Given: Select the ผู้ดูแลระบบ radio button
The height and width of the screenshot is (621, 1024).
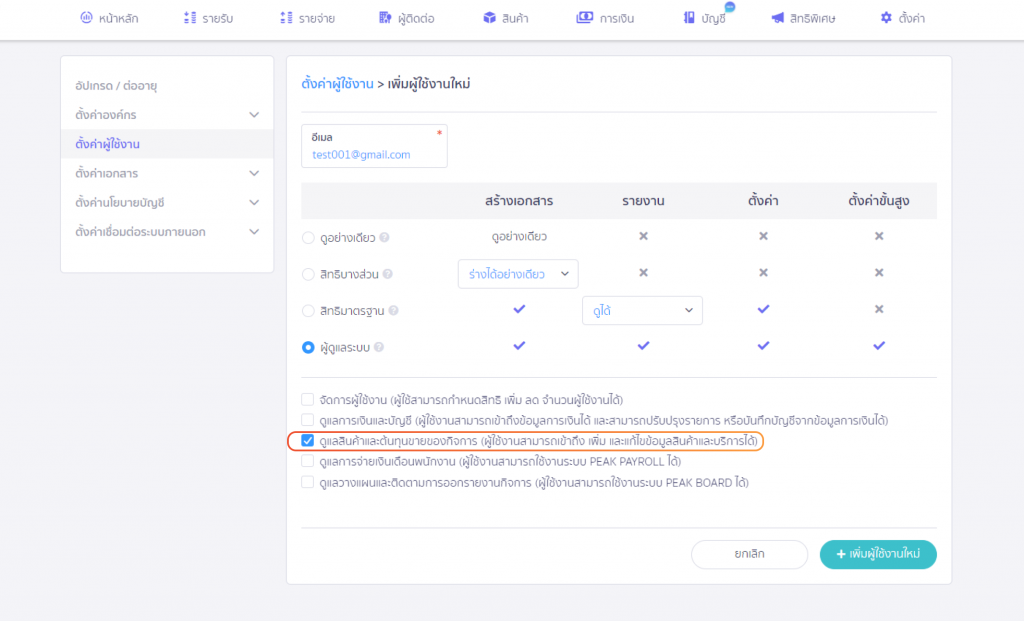Looking at the screenshot, I should click(x=308, y=347).
